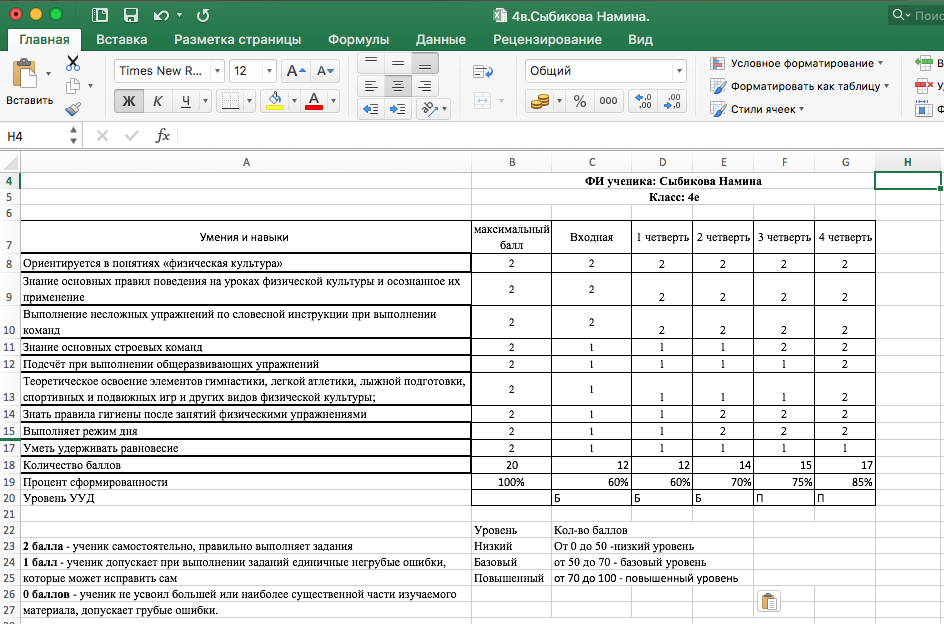The width and height of the screenshot is (944, 624).
Task: Click the H4 name box field
Action: [x=34, y=136]
